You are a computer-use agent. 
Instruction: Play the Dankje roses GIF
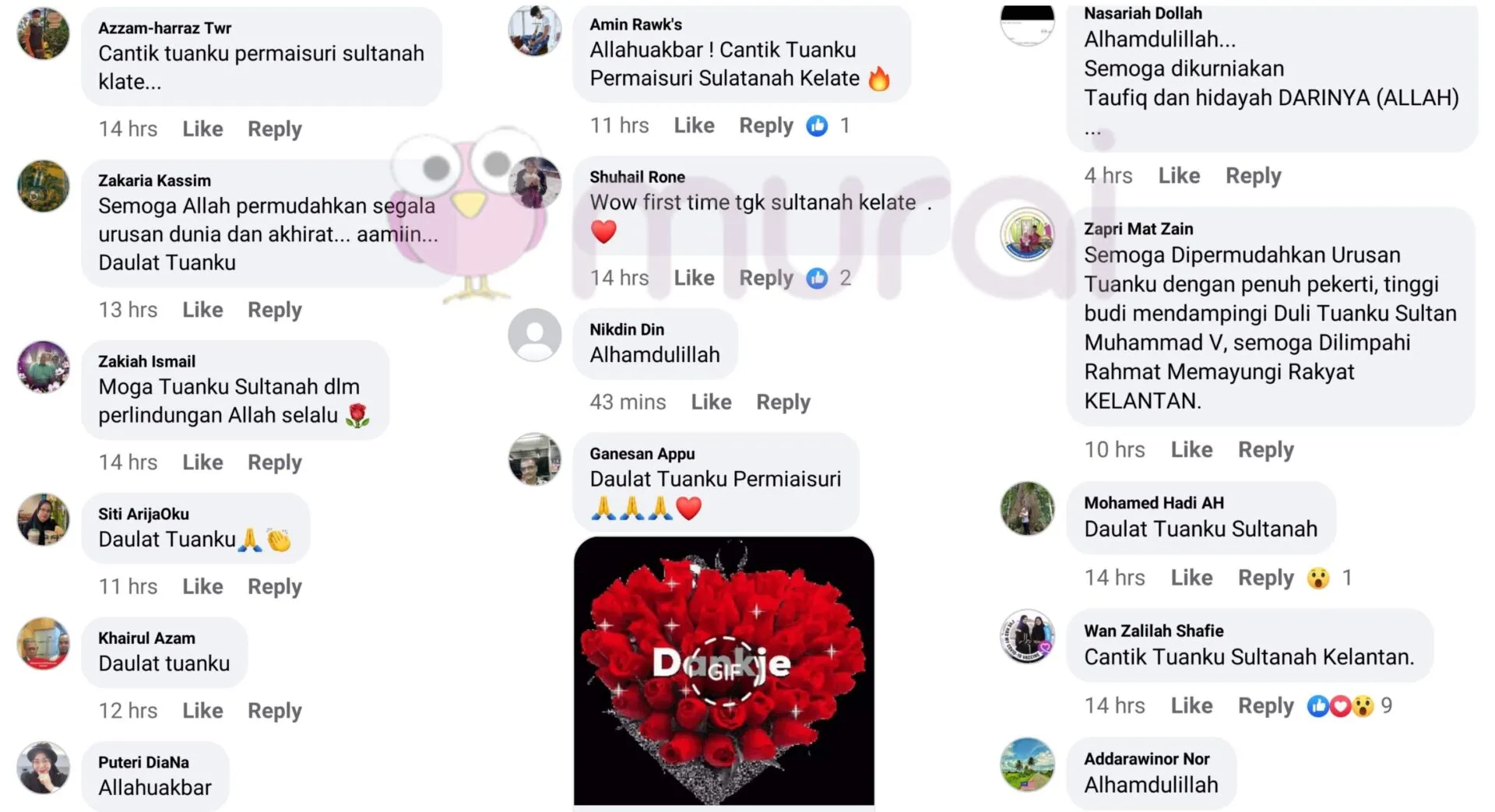click(724, 670)
